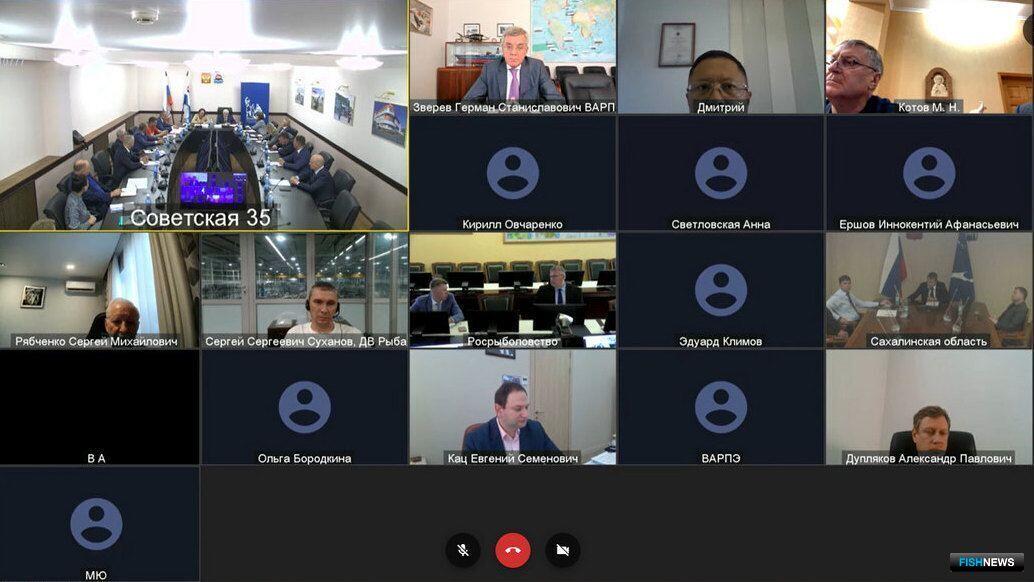Select Светловская Анна avatar icon
This screenshot has height=582, width=1034.
(x=721, y=173)
